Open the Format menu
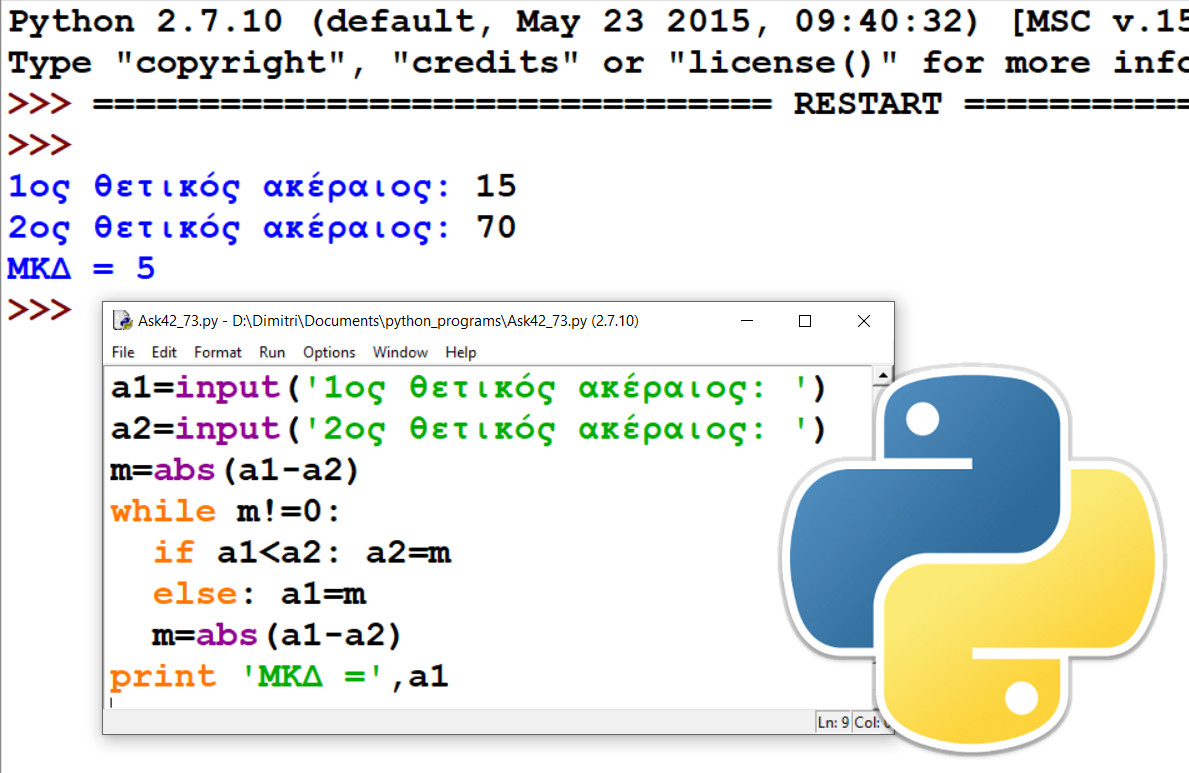 pyautogui.click(x=218, y=352)
